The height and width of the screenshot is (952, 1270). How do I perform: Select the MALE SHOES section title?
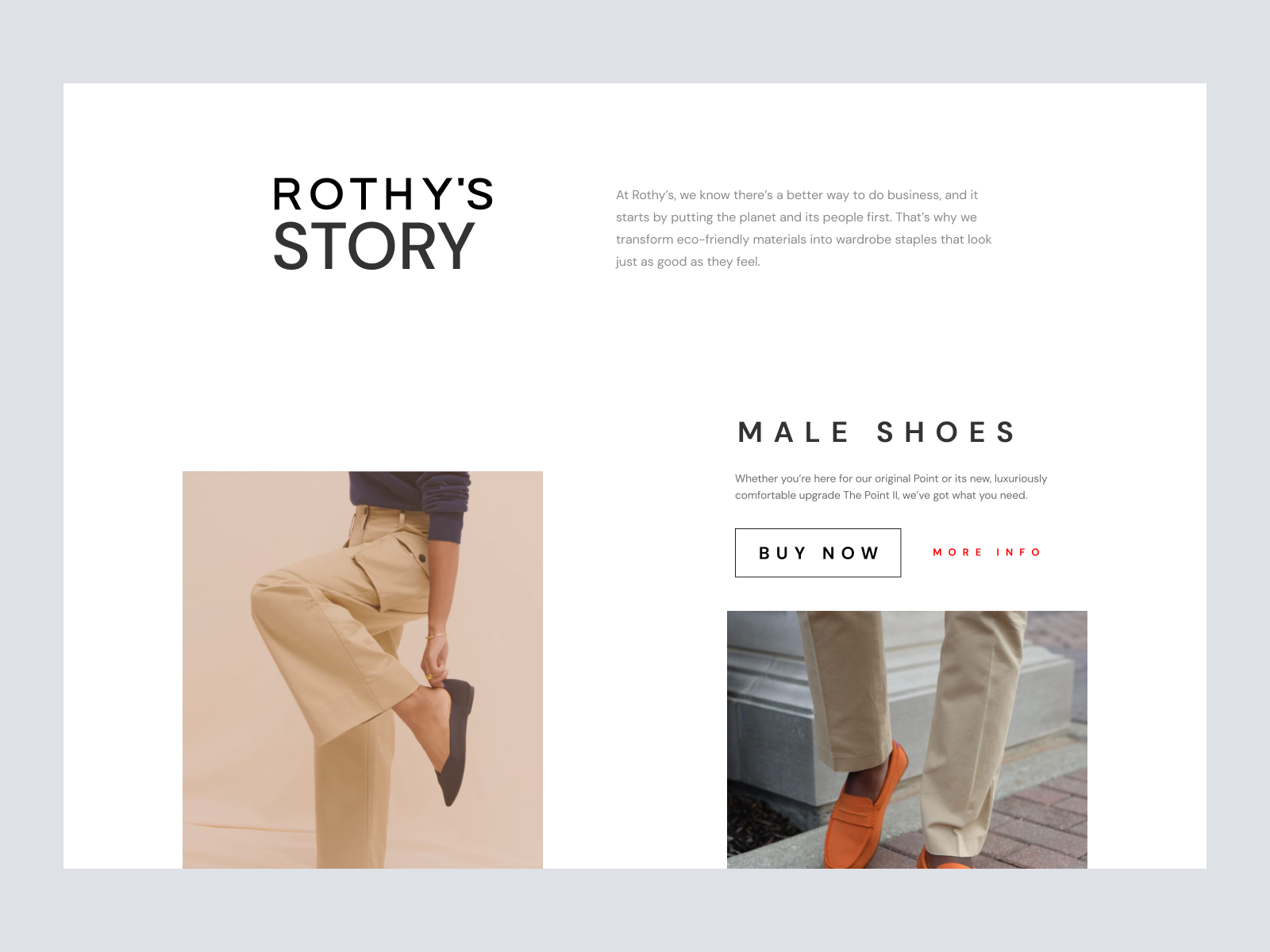[x=876, y=432]
